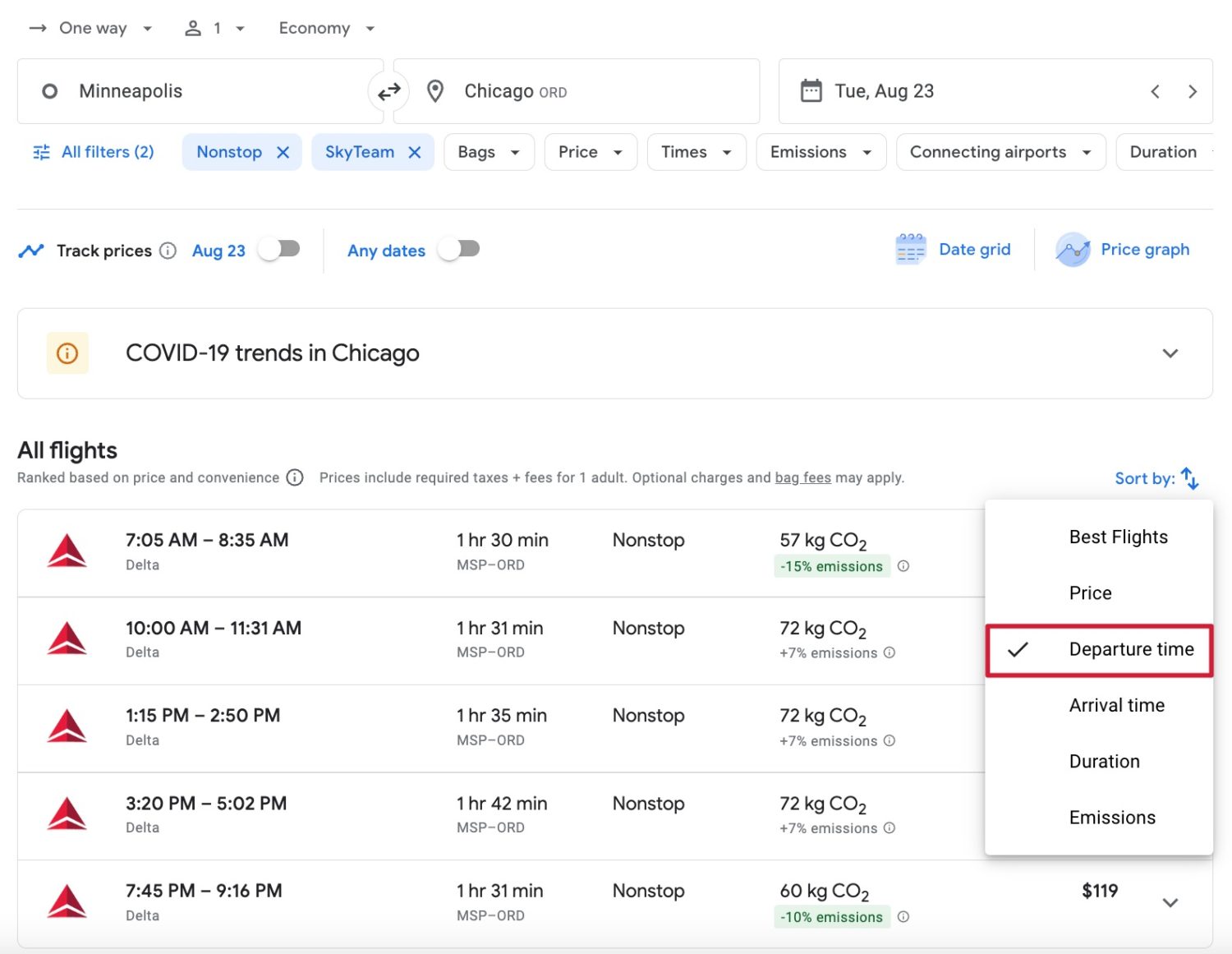Expand the COVID-19 trends in Chicago panel
The height and width of the screenshot is (954, 1232).
tap(1170, 353)
